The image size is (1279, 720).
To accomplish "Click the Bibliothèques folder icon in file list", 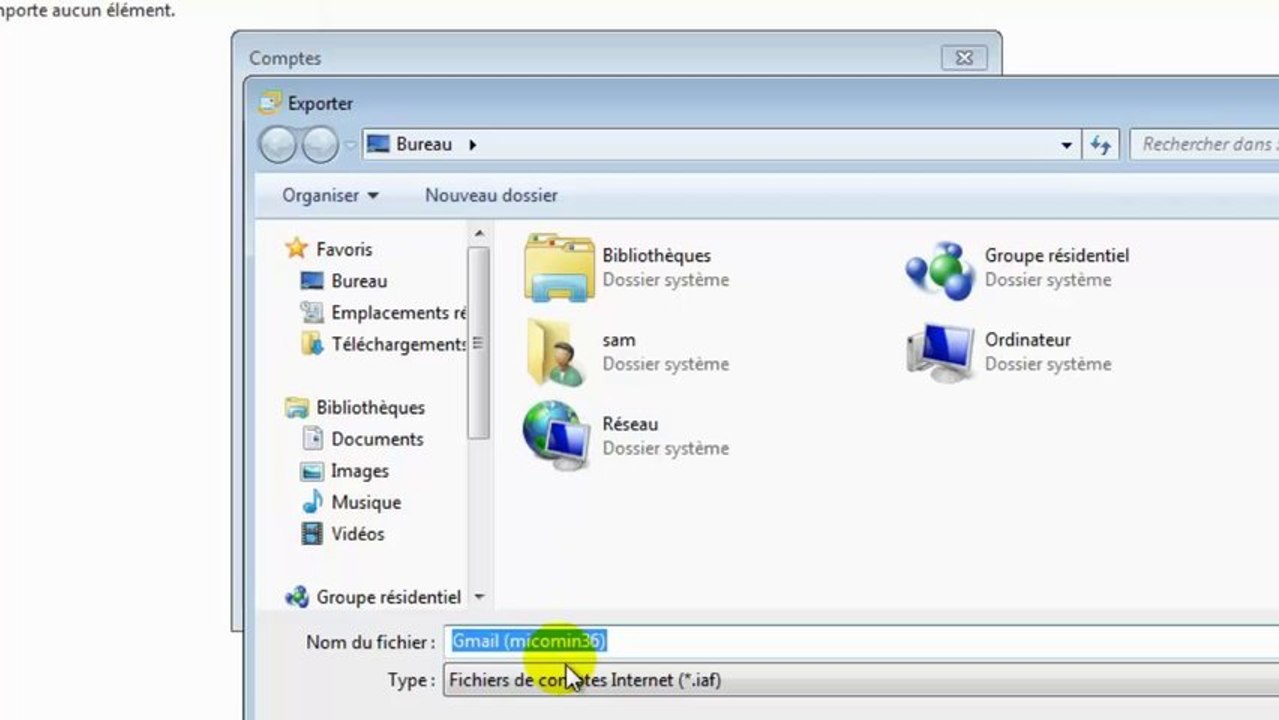I will click(559, 267).
